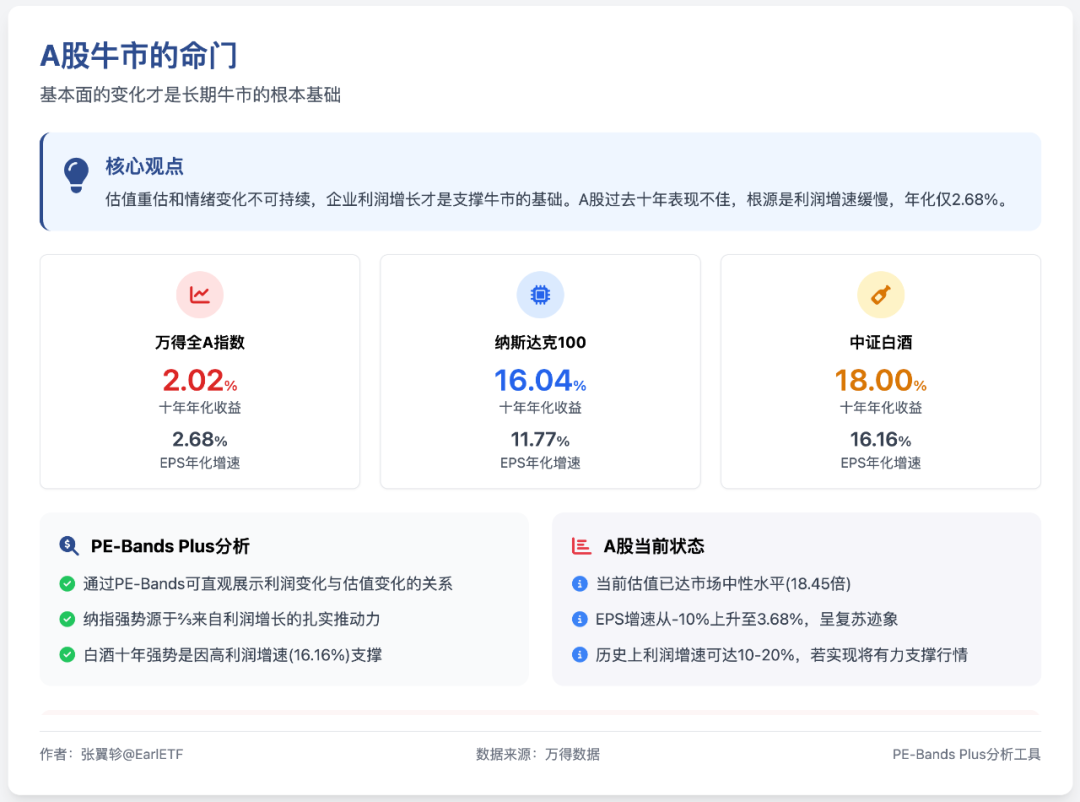Screen dimensions: 1080x802
Task: Click the blue 16.04% value
Action: 540,380
